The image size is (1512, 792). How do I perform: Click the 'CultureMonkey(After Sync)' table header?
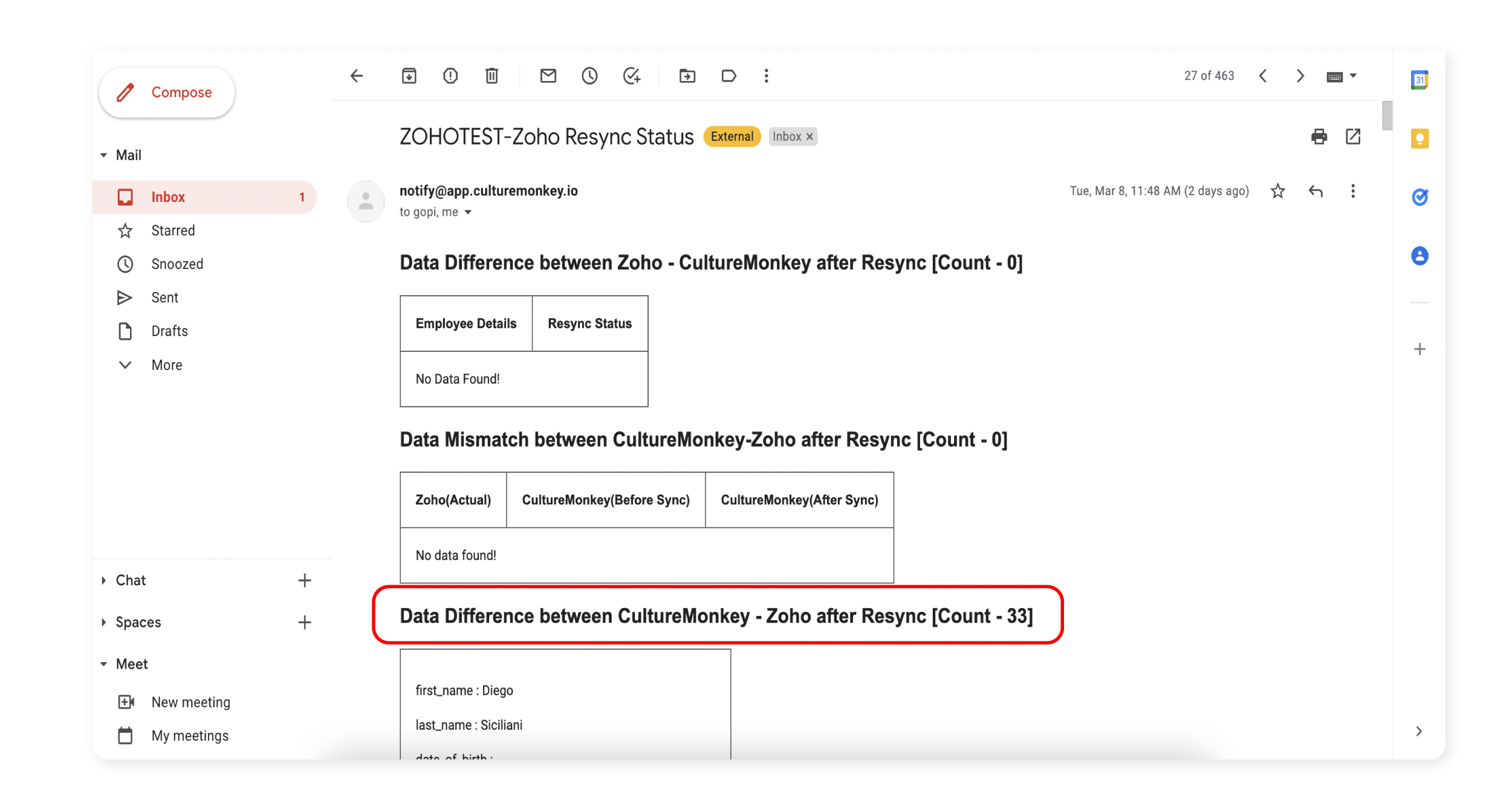click(x=799, y=500)
